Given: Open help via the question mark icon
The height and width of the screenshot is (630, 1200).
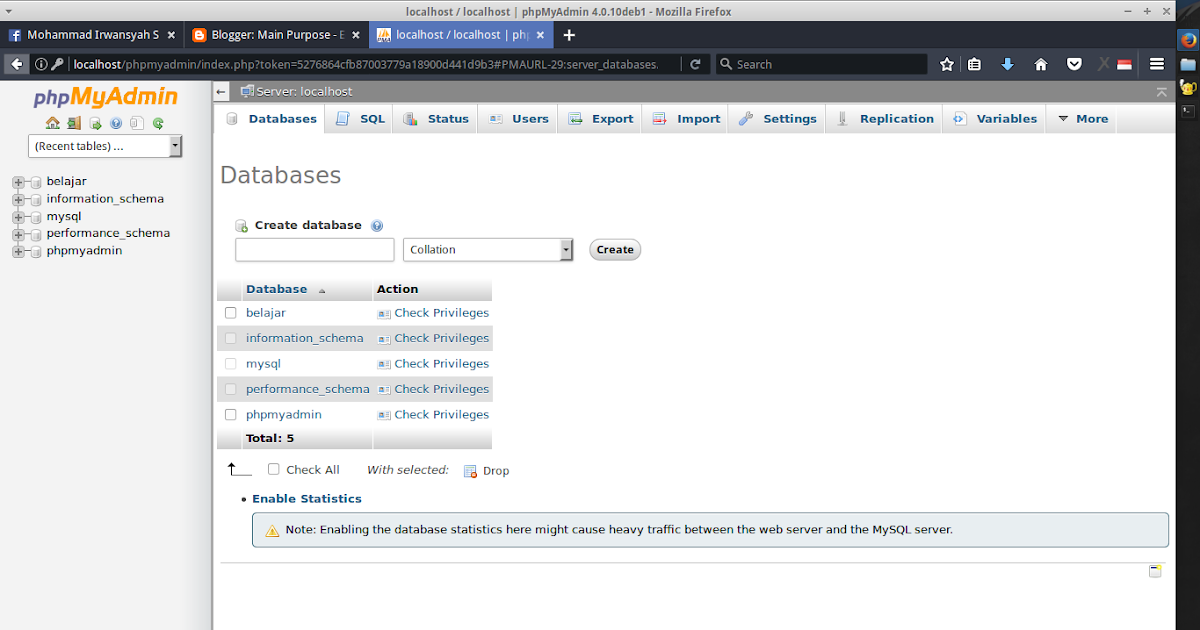Looking at the screenshot, I should [x=116, y=123].
